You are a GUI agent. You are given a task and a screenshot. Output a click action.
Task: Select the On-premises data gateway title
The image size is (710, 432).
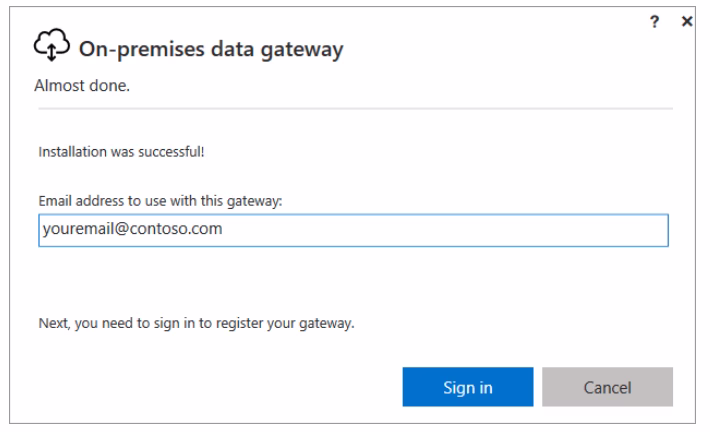tap(211, 49)
